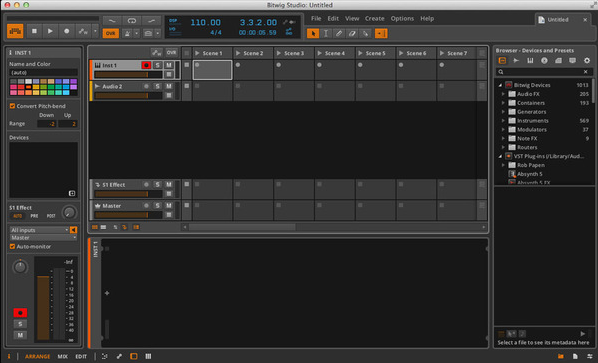
Task: Adjust the S1 Effect send knob
Action: point(69,213)
